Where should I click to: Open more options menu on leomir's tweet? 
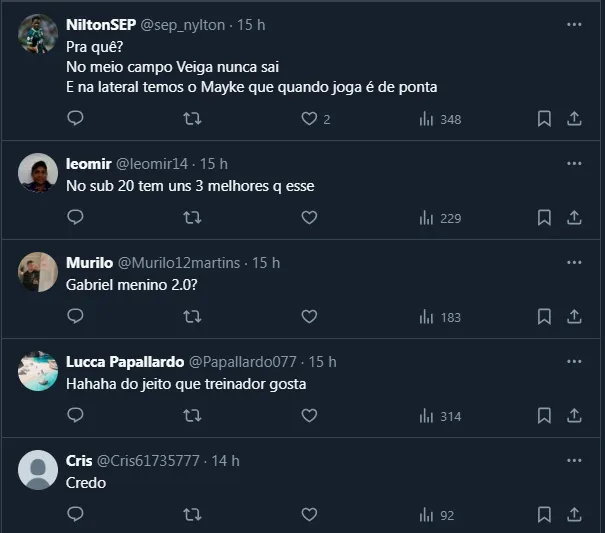point(574,163)
